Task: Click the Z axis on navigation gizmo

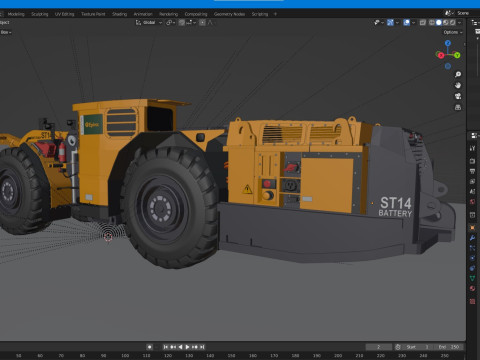Action: [448, 43]
